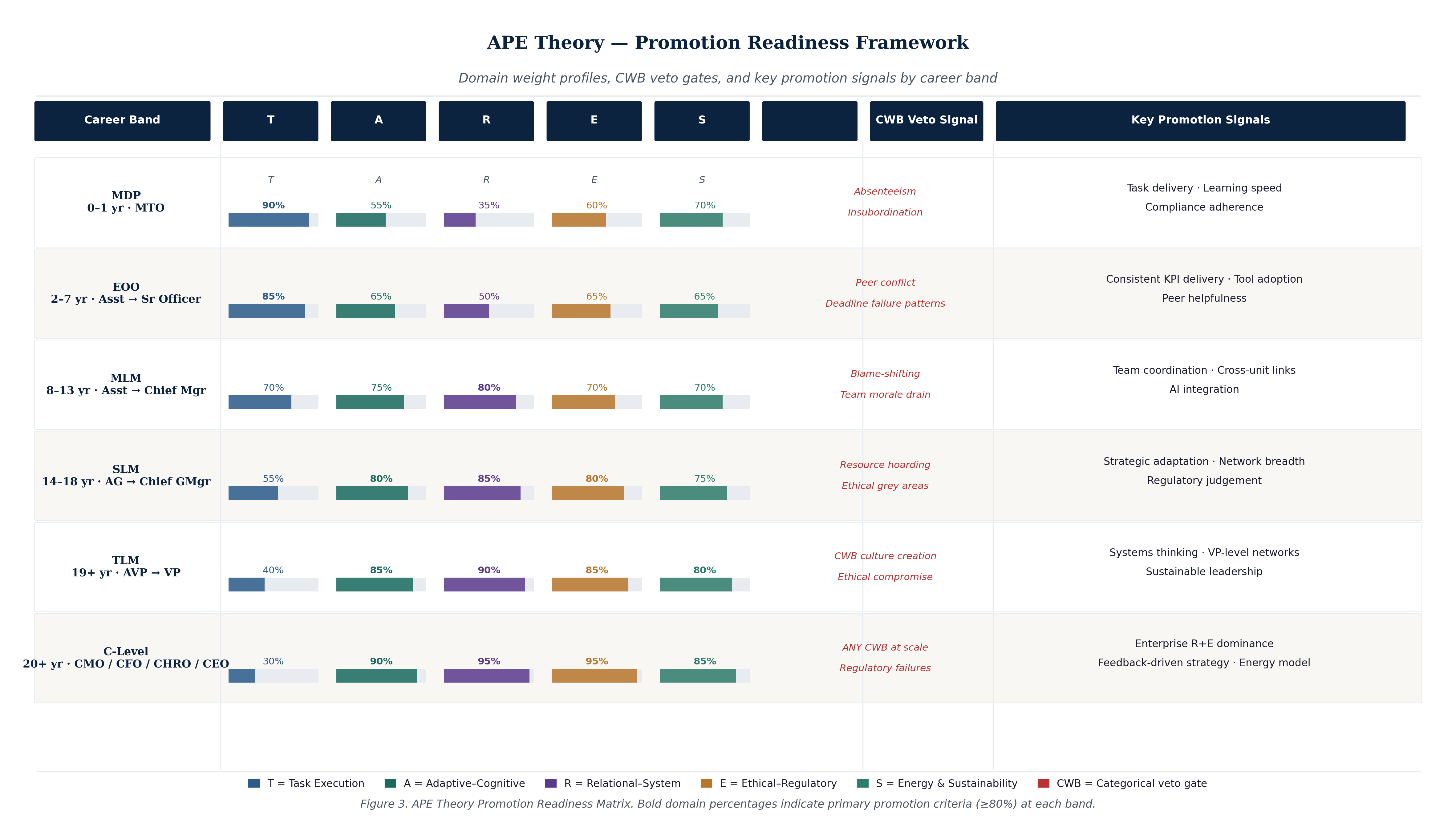
Task: Click the purple Relational–System legend swatch
Action: point(550,783)
